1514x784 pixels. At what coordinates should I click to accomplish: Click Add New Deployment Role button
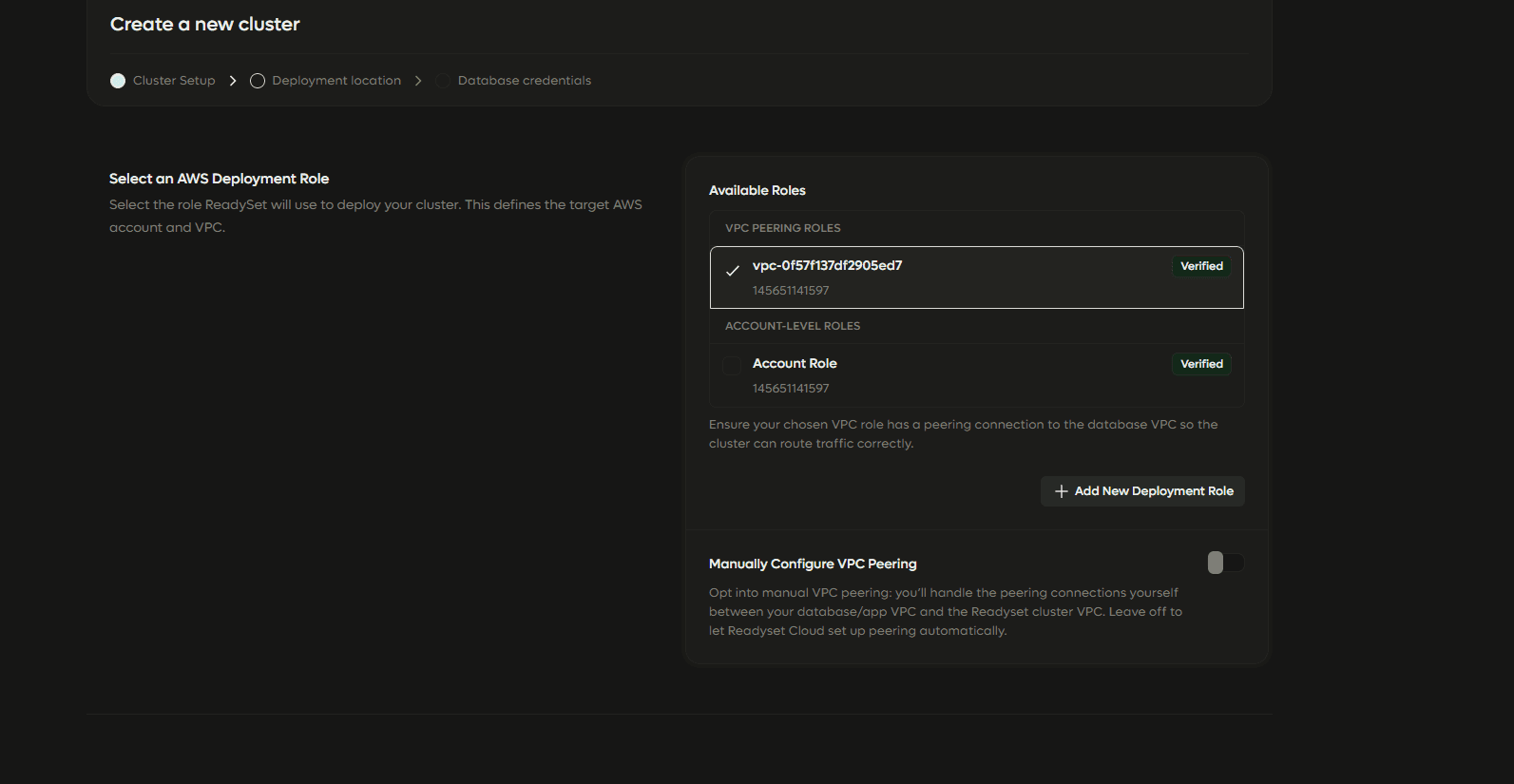(1142, 491)
